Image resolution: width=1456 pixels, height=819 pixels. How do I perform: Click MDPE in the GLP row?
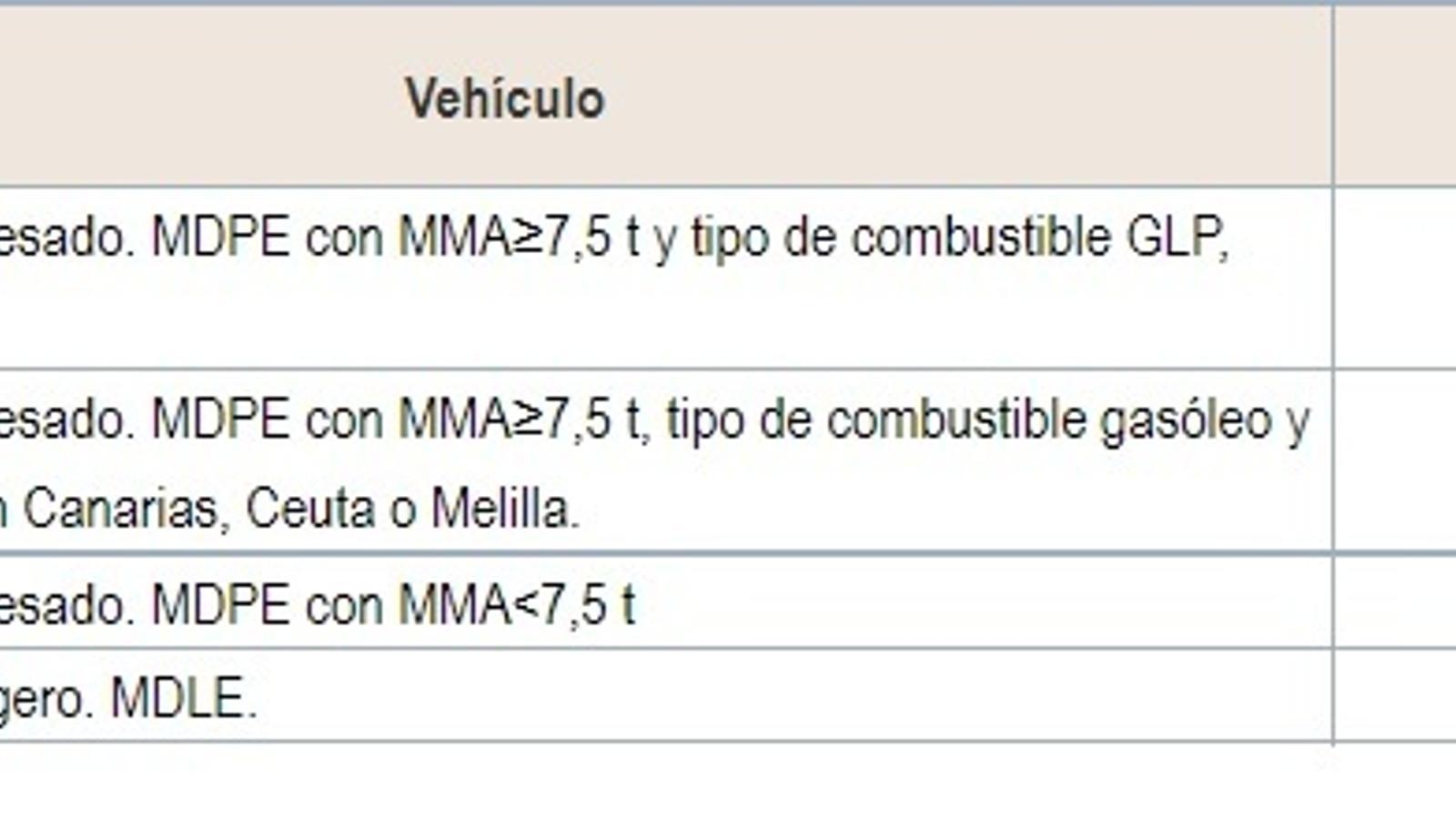[220, 238]
